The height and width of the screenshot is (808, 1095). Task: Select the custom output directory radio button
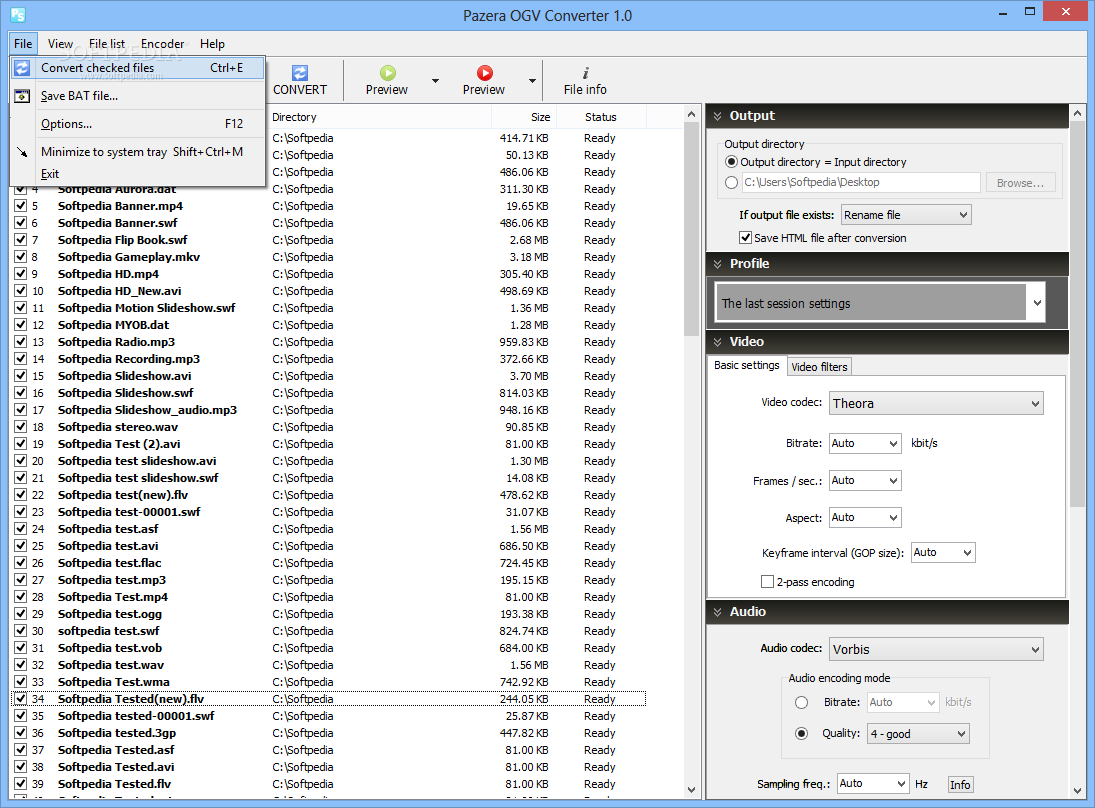(x=731, y=182)
